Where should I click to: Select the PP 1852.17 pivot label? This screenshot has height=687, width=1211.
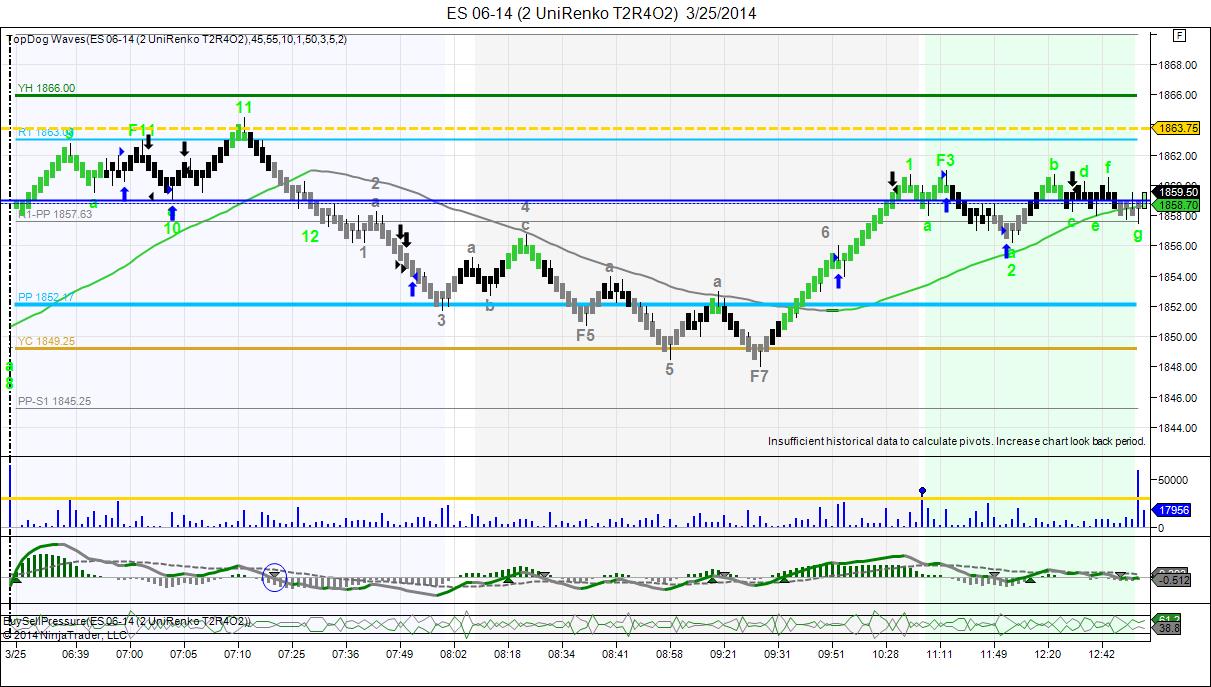coord(46,297)
